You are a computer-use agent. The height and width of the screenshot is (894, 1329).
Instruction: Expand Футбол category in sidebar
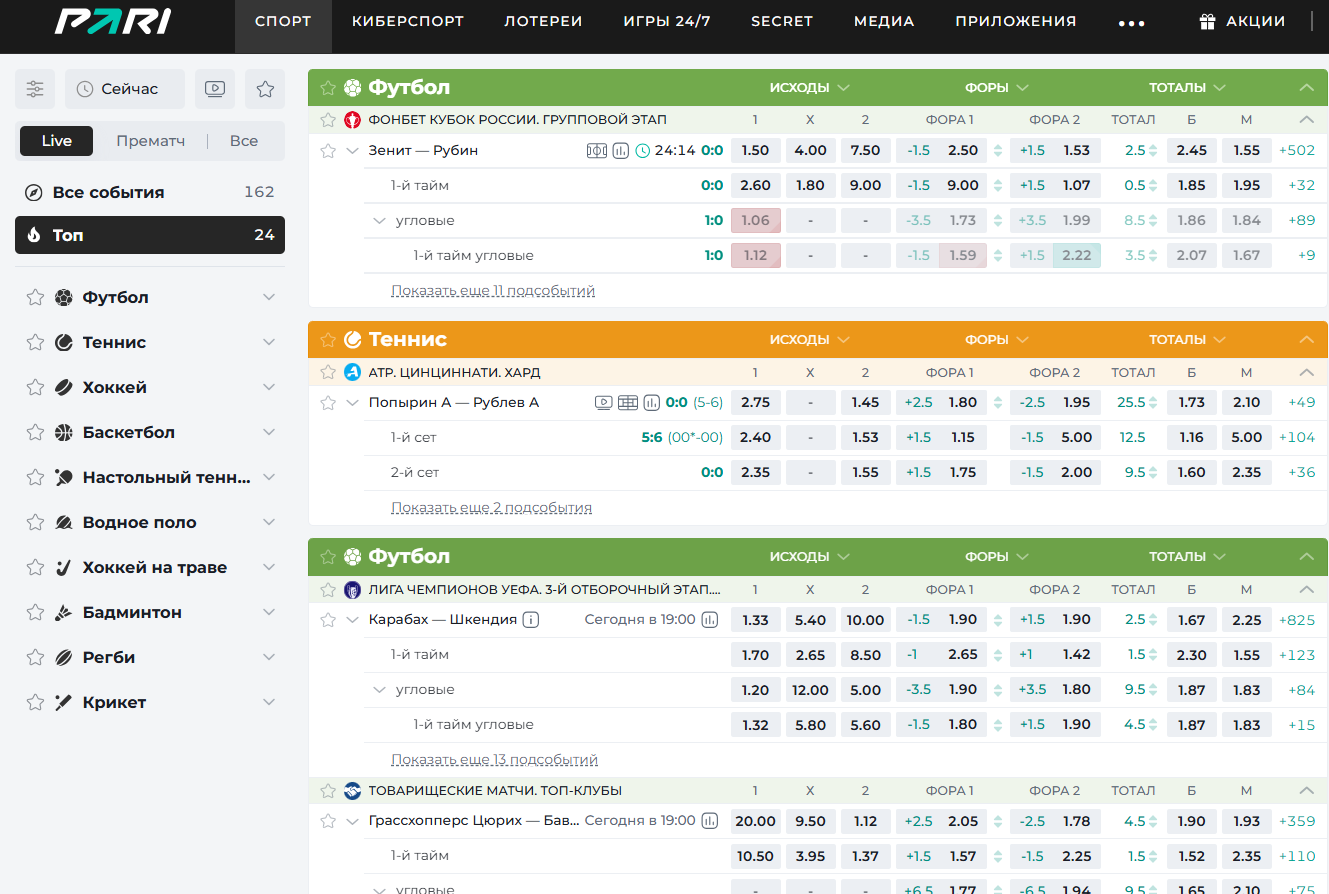(269, 297)
